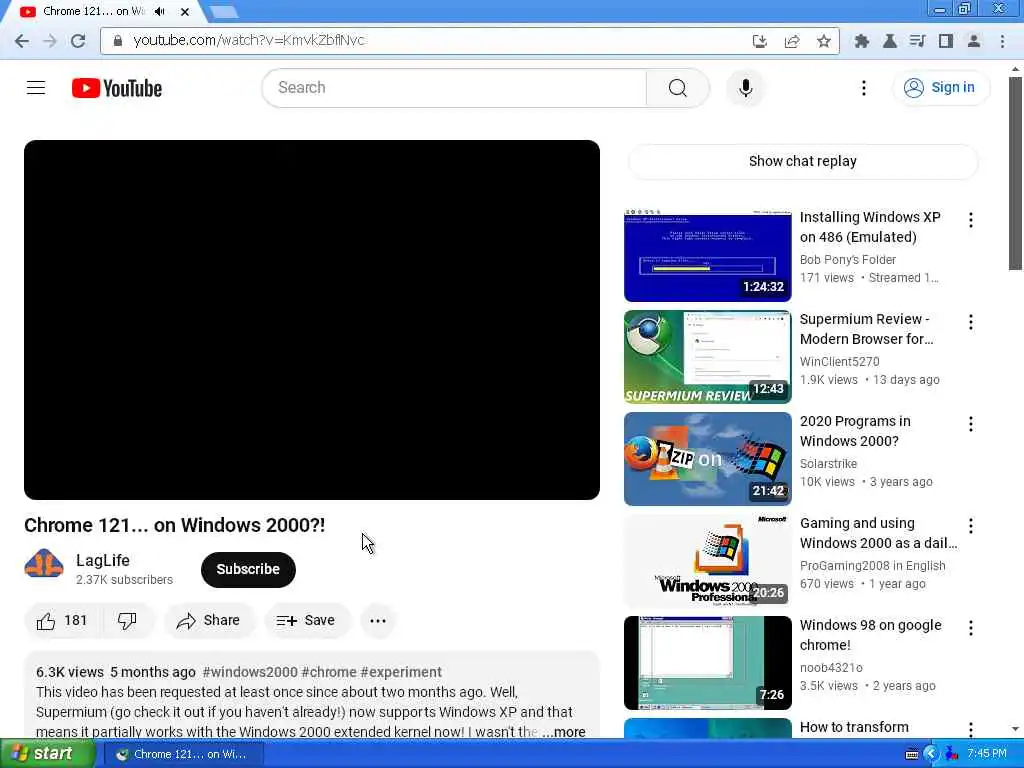1024x768 pixels.
Task: Toggle the browser side panel
Action: (945, 41)
